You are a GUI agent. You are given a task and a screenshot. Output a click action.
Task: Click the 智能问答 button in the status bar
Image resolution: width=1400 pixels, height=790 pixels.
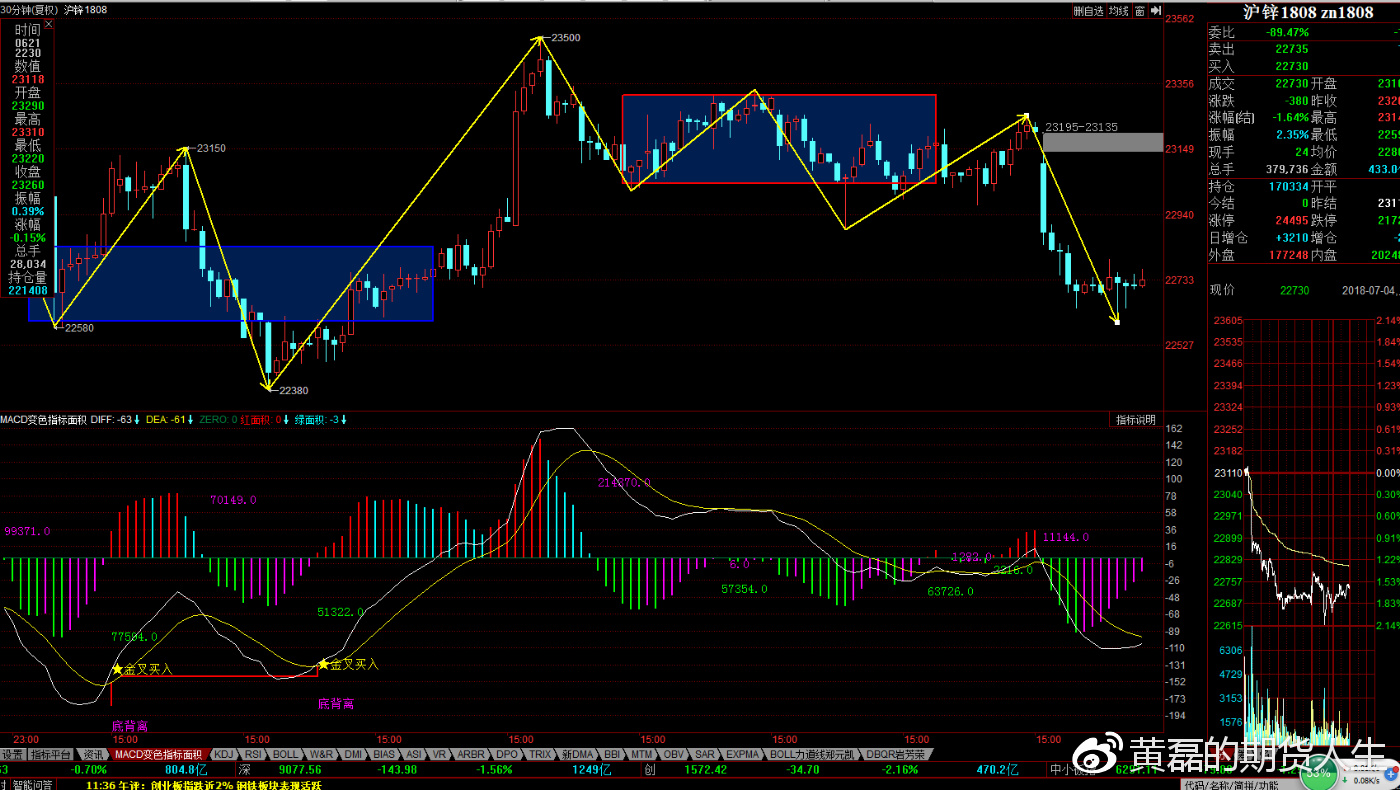pyautogui.click(x=34, y=785)
